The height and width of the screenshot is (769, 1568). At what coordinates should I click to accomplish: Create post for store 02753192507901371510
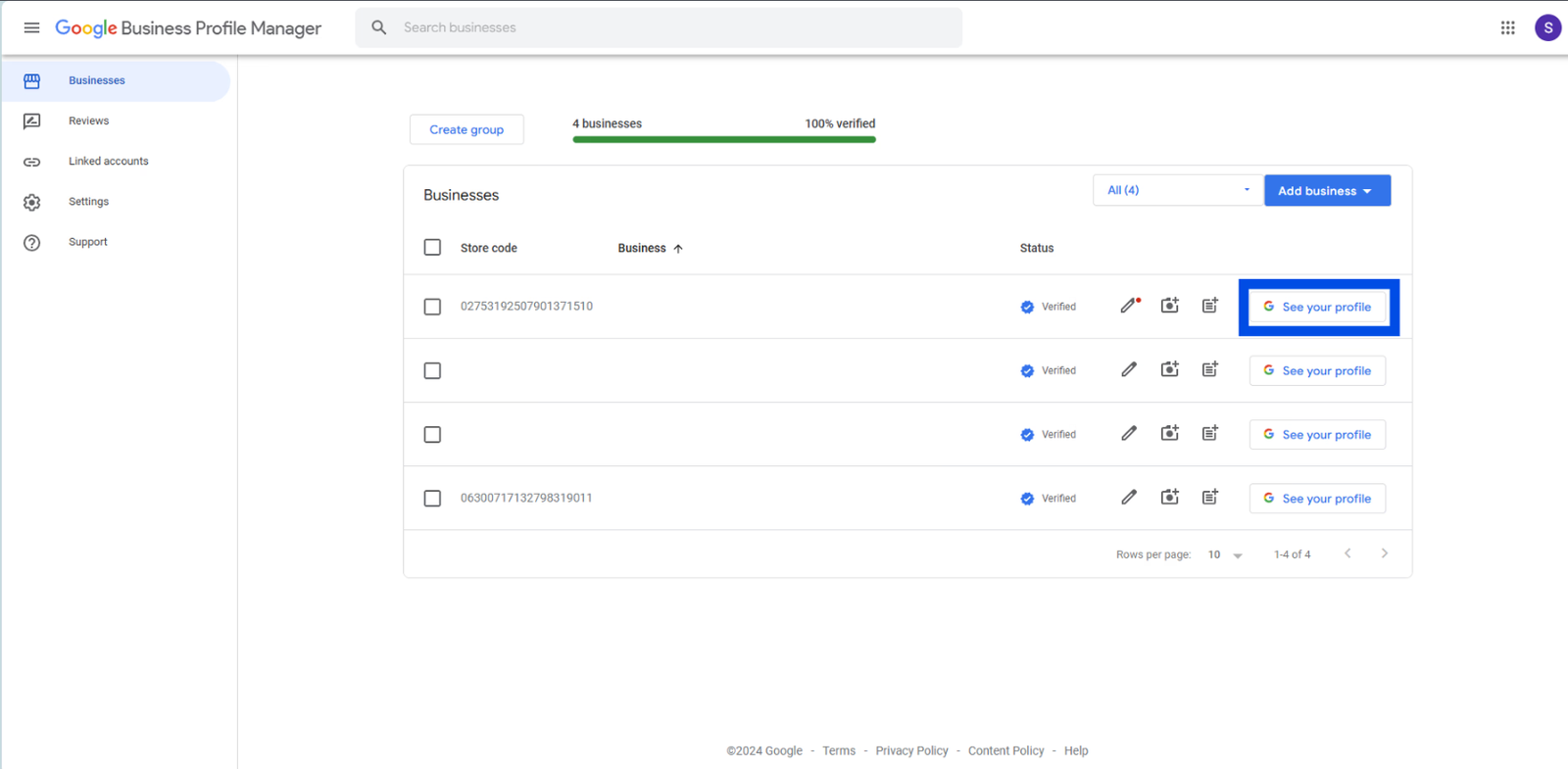coord(1210,306)
